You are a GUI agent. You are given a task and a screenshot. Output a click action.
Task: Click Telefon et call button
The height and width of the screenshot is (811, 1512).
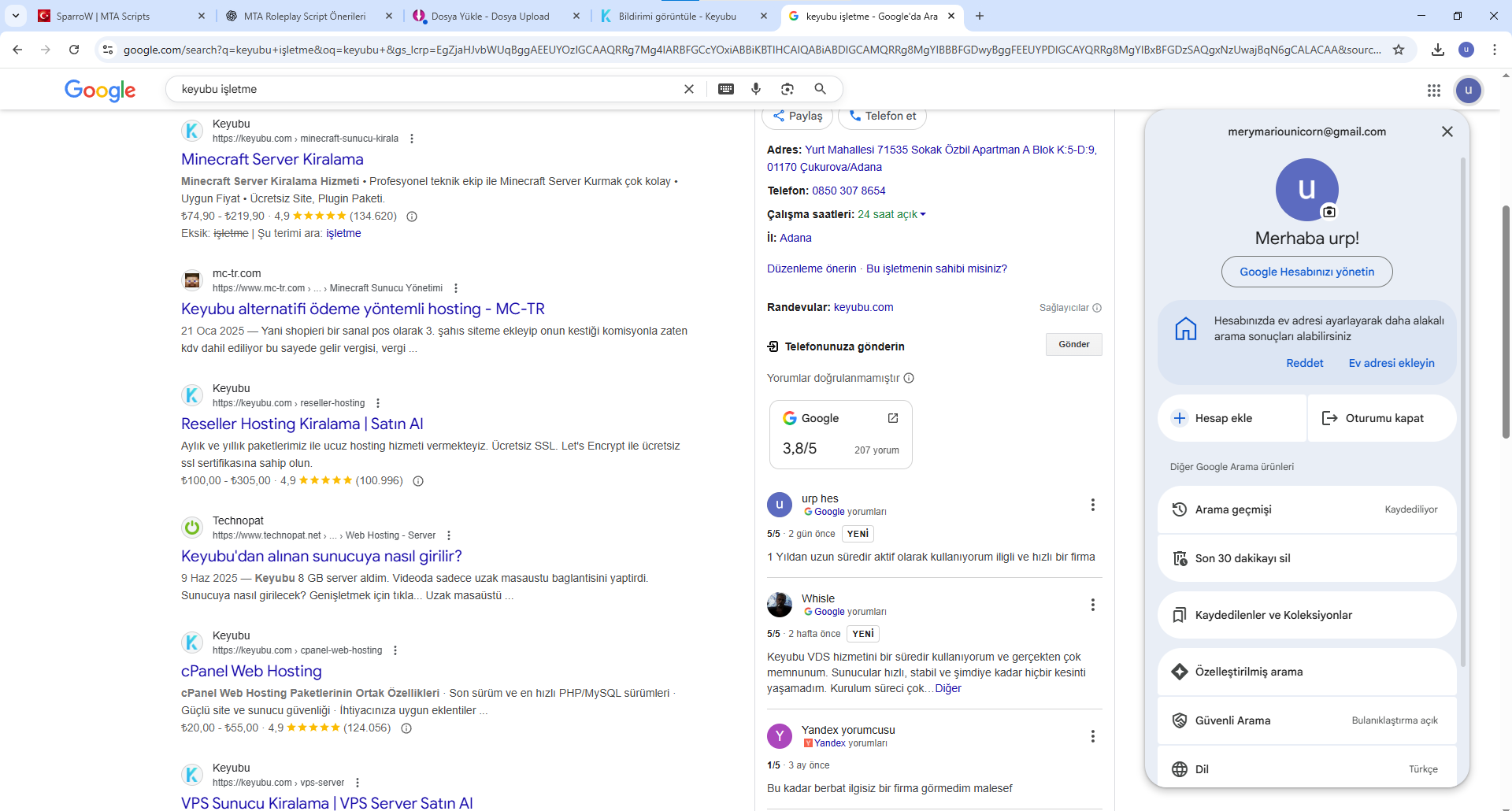pyautogui.click(x=883, y=116)
